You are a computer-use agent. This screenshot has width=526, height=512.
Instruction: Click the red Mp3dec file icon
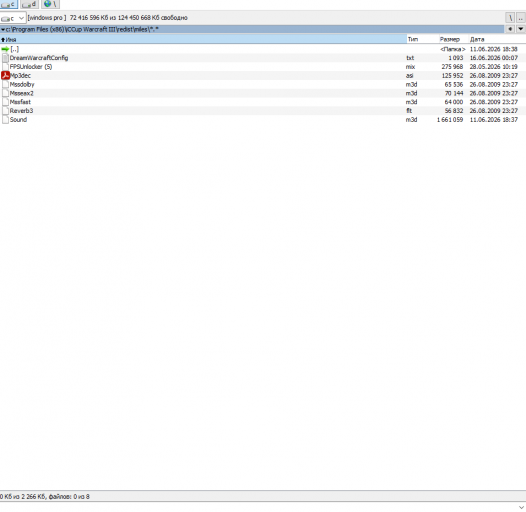tap(5, 75)
